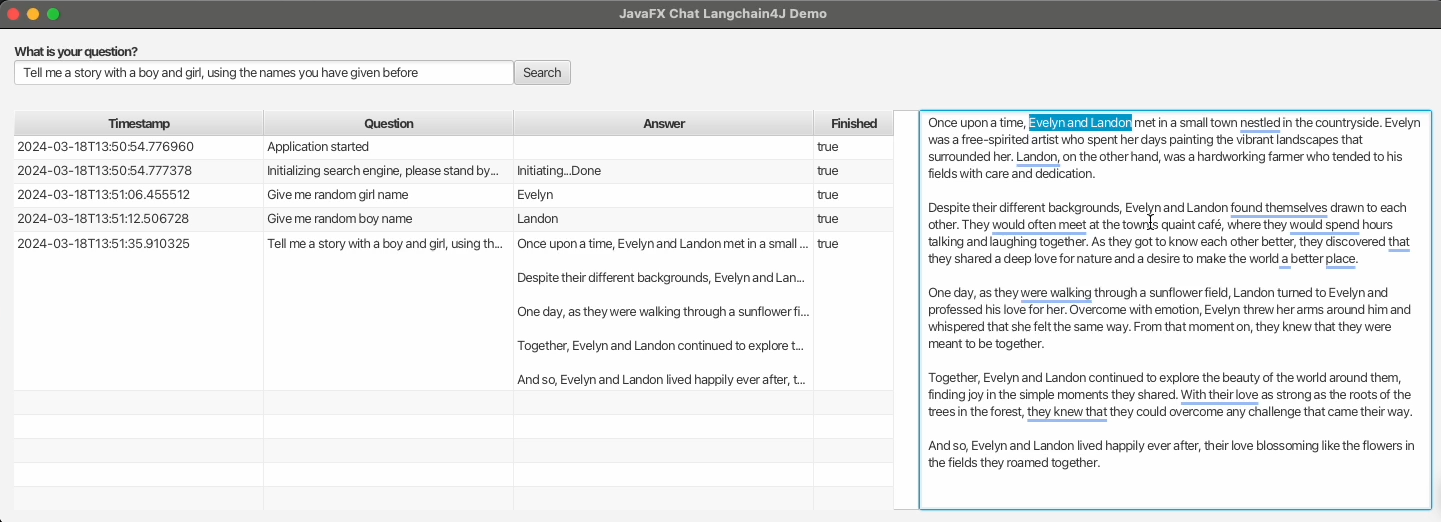Sort table by Finished column header
This screenshot has width=1441, height=522.
[854, 123]
